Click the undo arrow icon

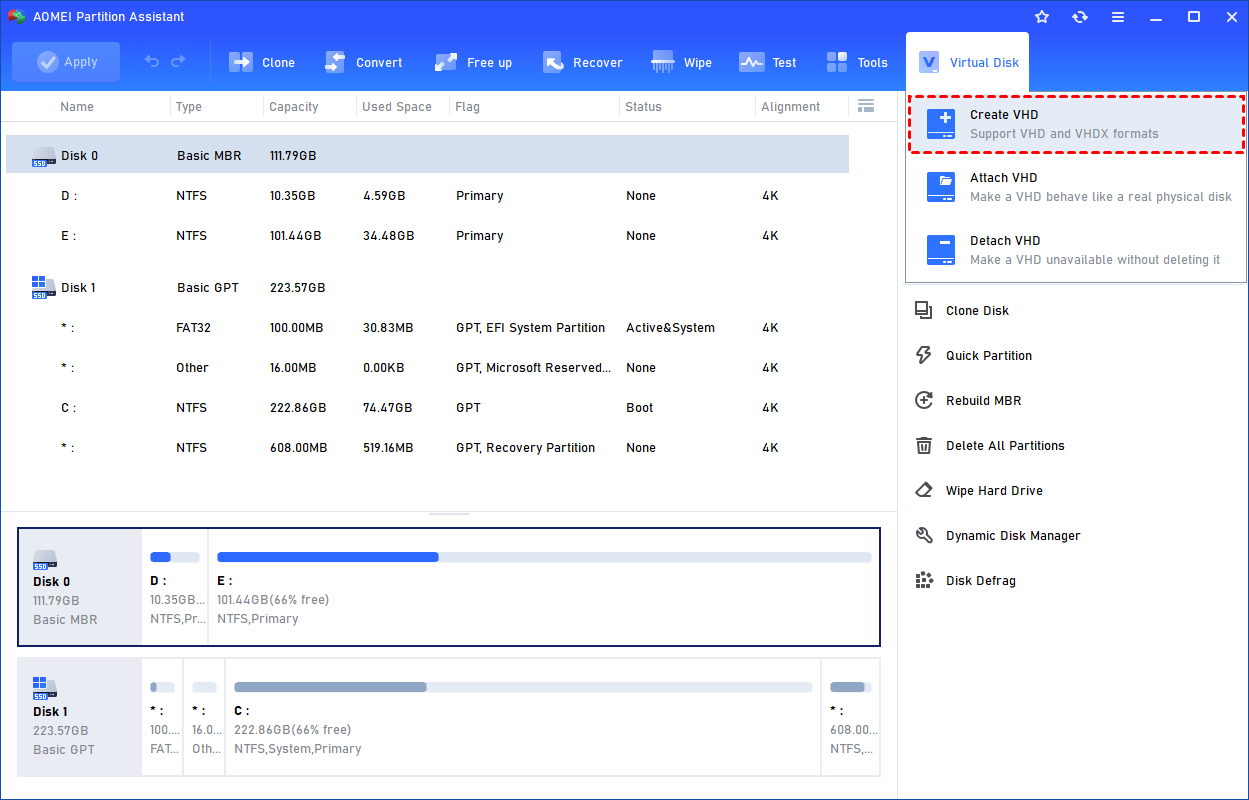pyautogui.click(x=150, y=61)
